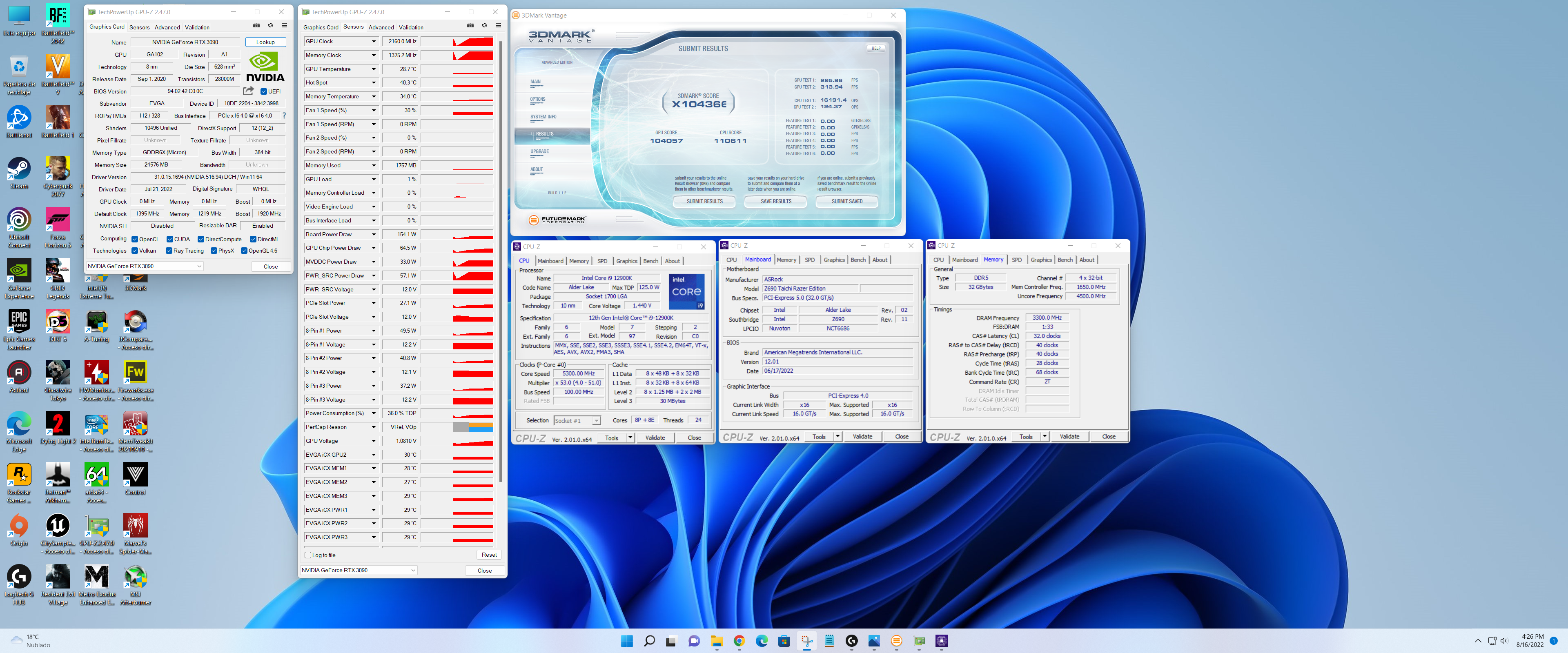The width and height of the screenshot is (1568, 653).
Task: Open the SPD tab in the CPU-Z Mainboard window
Action: [810, 260]
